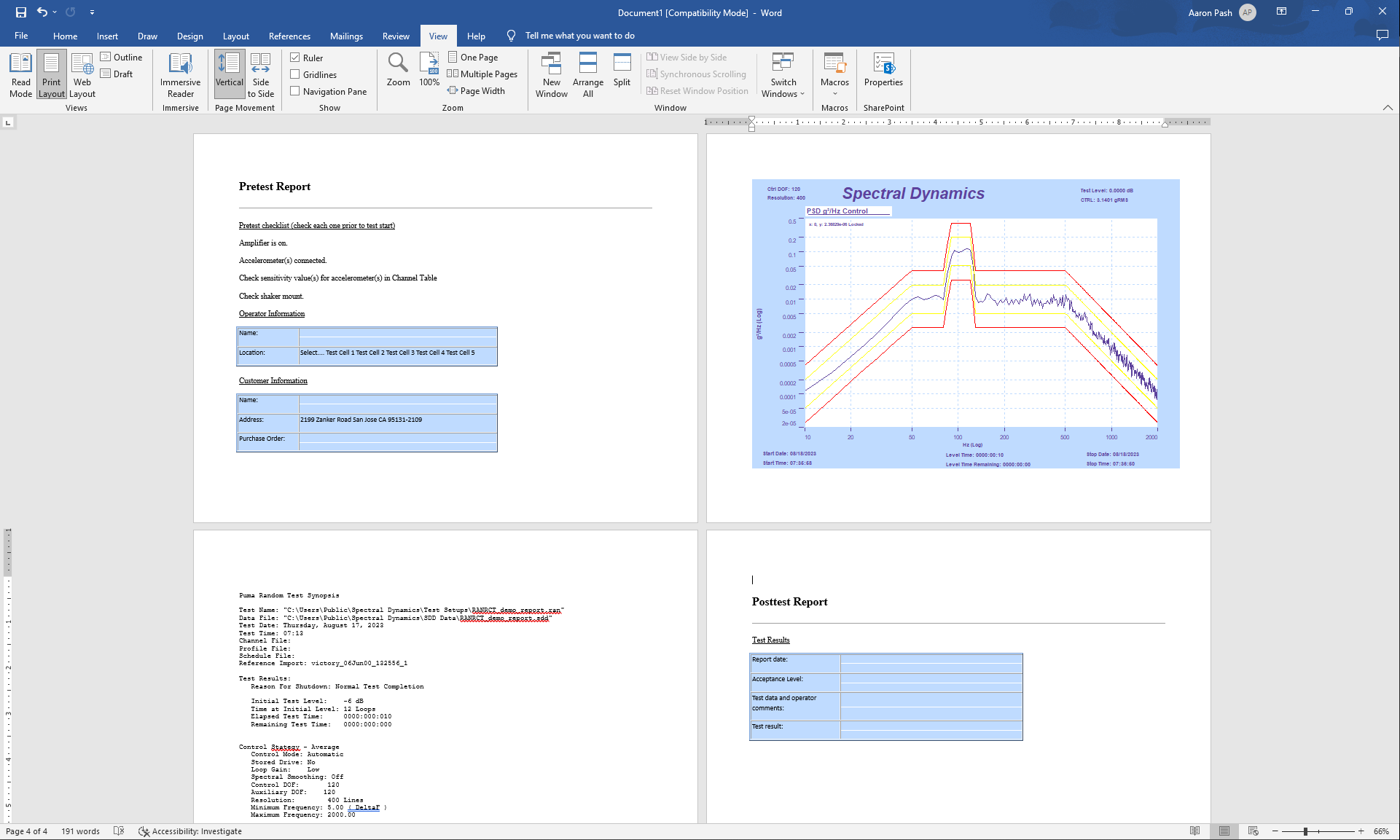Switch to Outline view

click(122, 58)
